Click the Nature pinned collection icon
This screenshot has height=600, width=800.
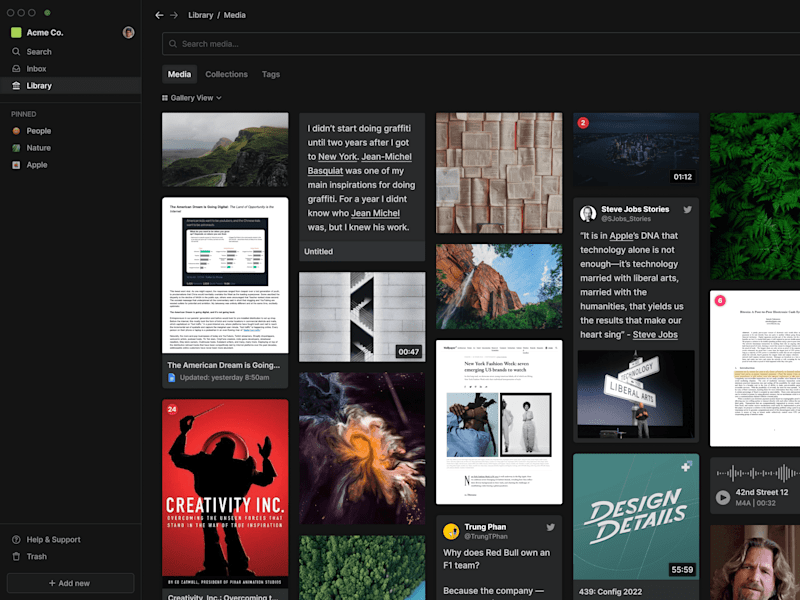[x=16, y=148]
